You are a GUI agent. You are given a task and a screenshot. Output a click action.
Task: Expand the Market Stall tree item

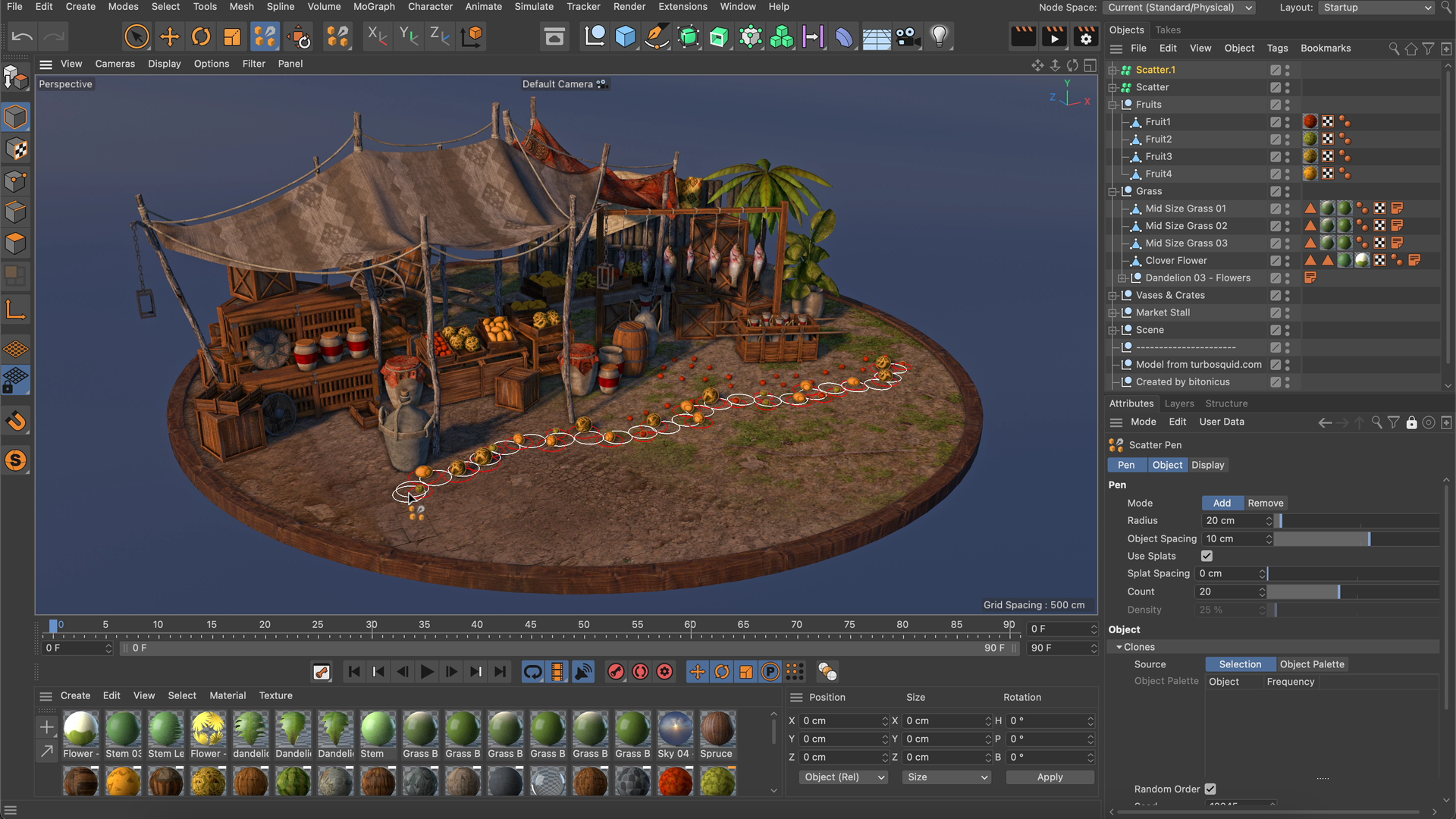pyautogui.click(x=1112, y=312)
